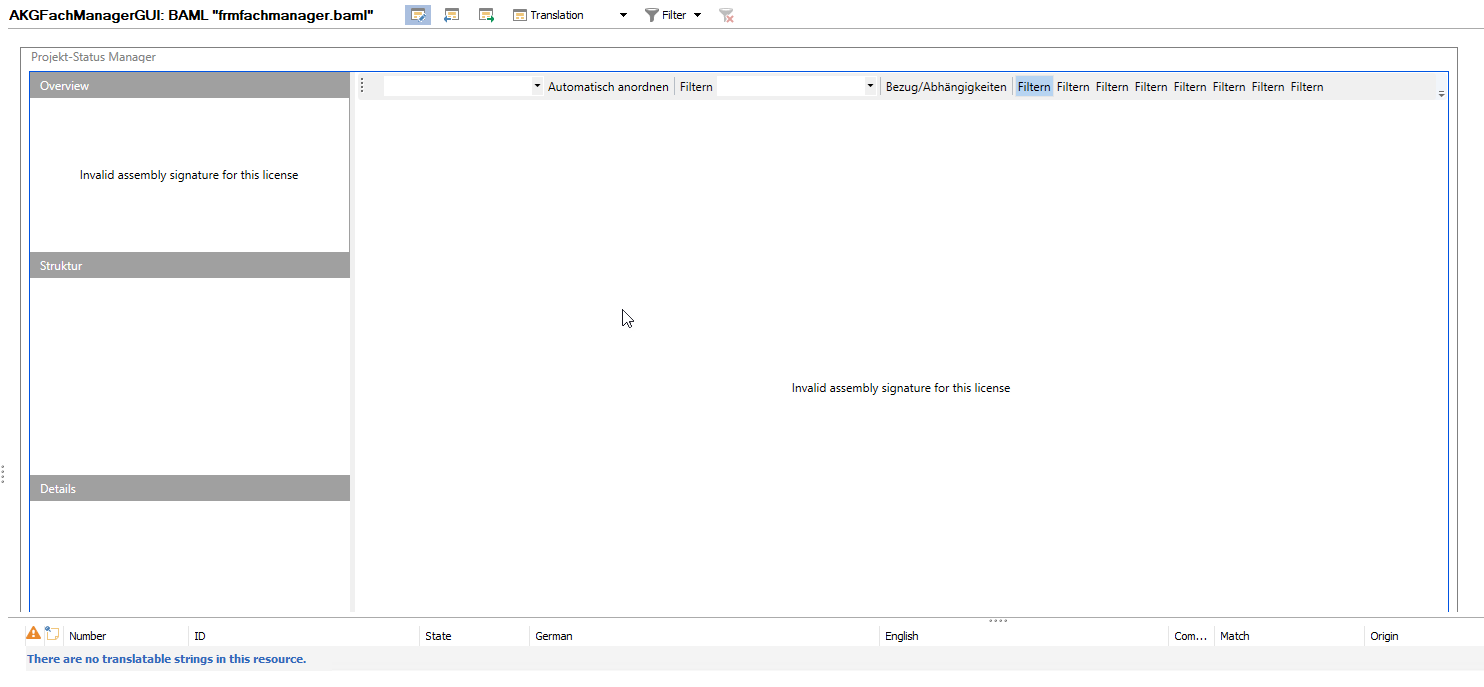Image resolution: width=1484 pixels, height=687 pixels.
Task: Click the Filter funnel icon
Action: (652, 15)
